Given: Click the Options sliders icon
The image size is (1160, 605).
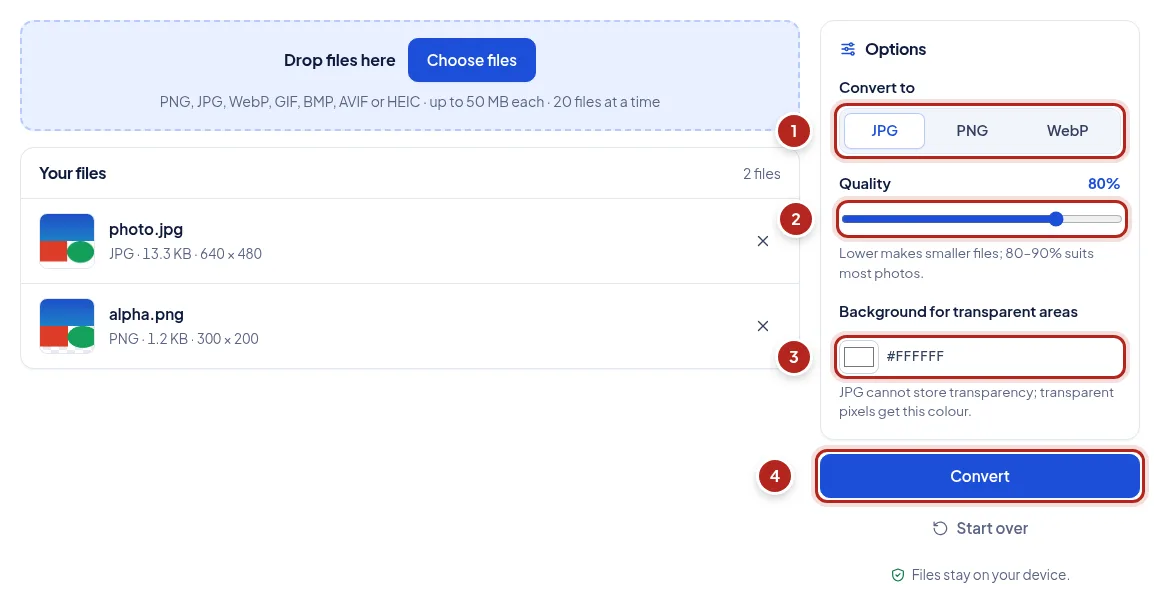Looking at the screenshot, I should point(848,50).
